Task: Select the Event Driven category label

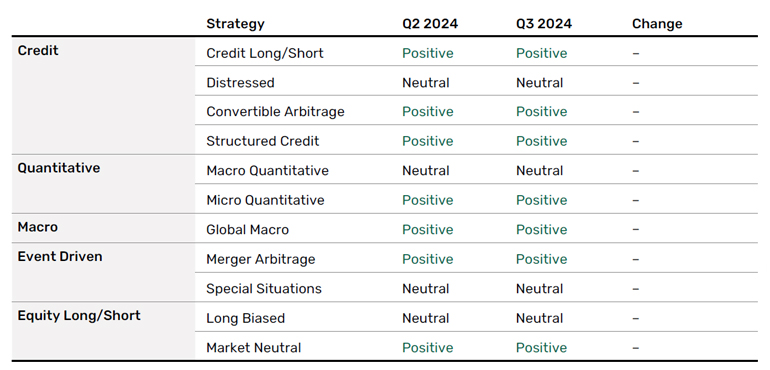Action: pyautogui.click(x=60, y=256)
